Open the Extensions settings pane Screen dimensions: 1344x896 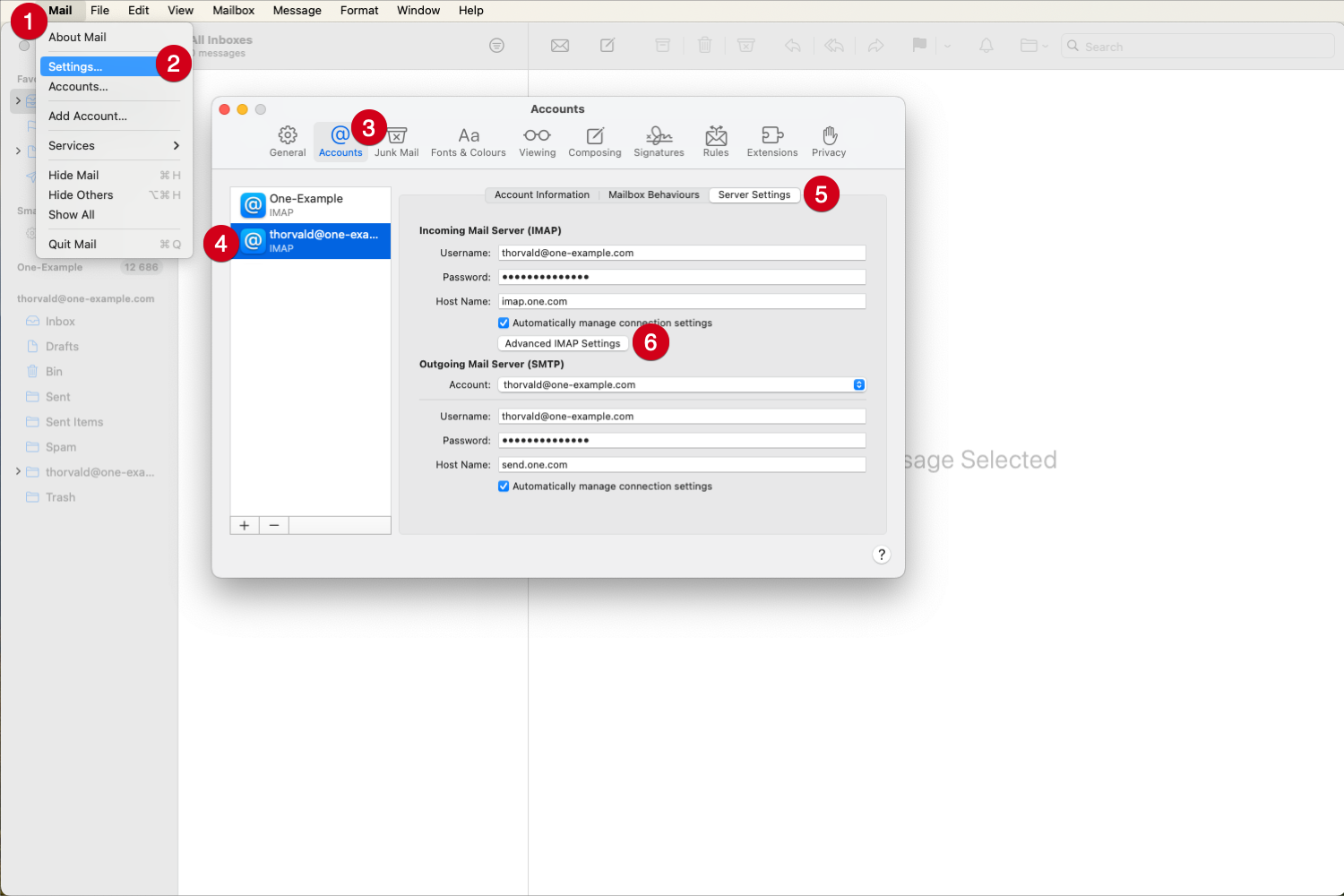[771, 141]
